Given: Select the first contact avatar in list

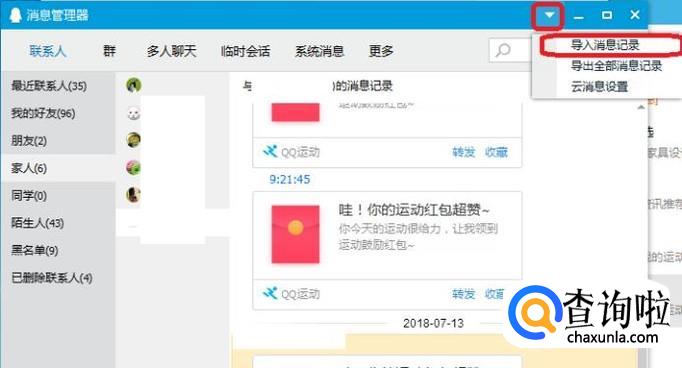Looking at the screenshot, I should click(134, 85).
